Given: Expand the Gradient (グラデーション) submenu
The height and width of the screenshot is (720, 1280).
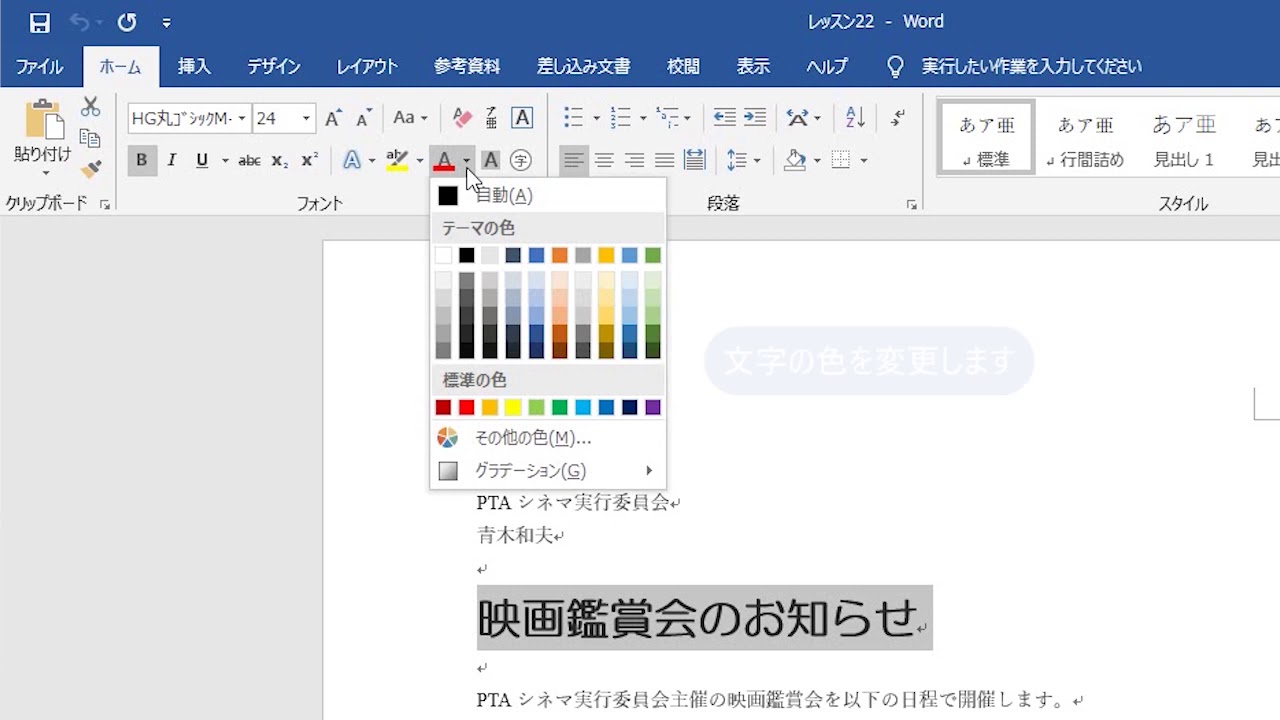Looking at the screenshot, I should (548, 471).
